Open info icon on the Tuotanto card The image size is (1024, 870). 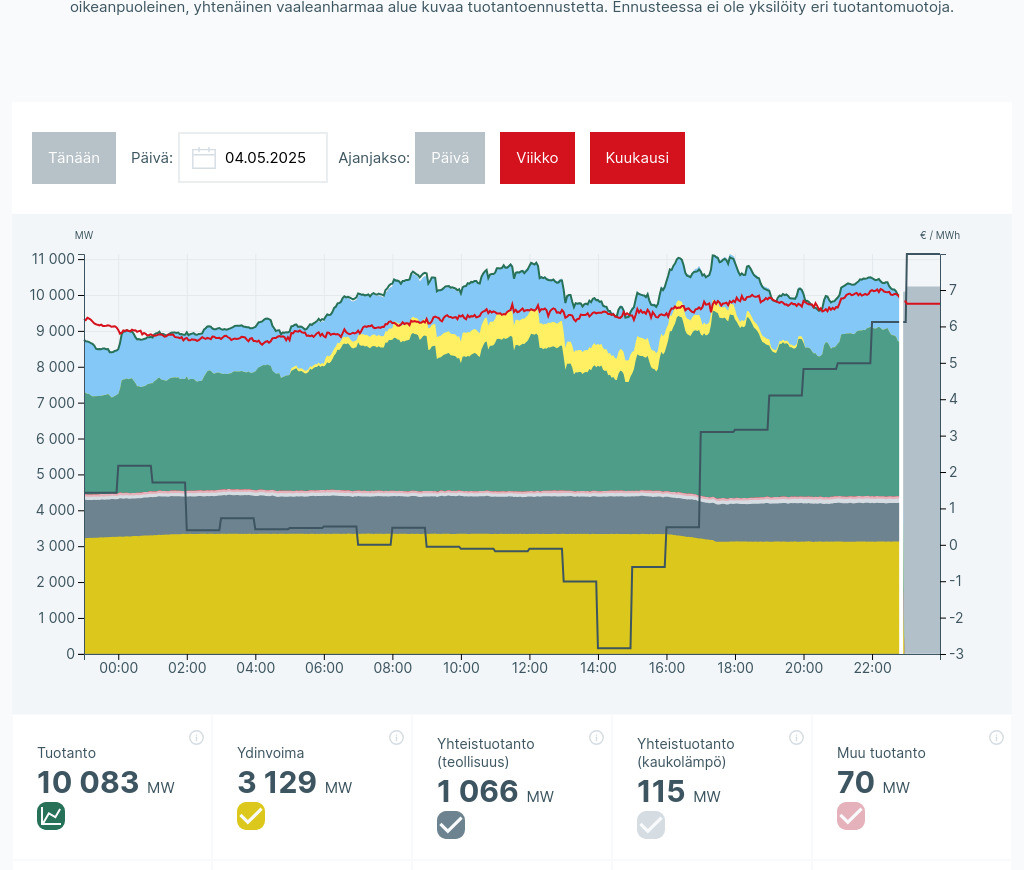[x=196, y=738]
